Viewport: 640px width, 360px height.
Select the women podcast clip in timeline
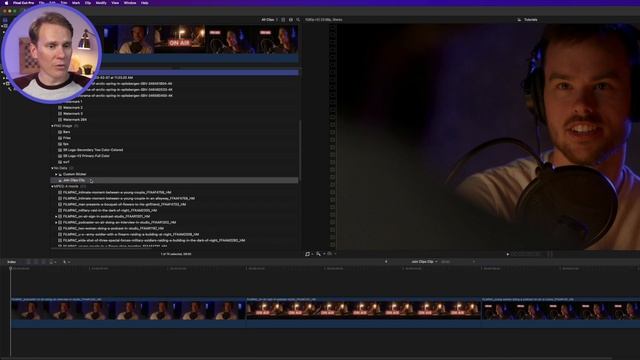point(560,312)
